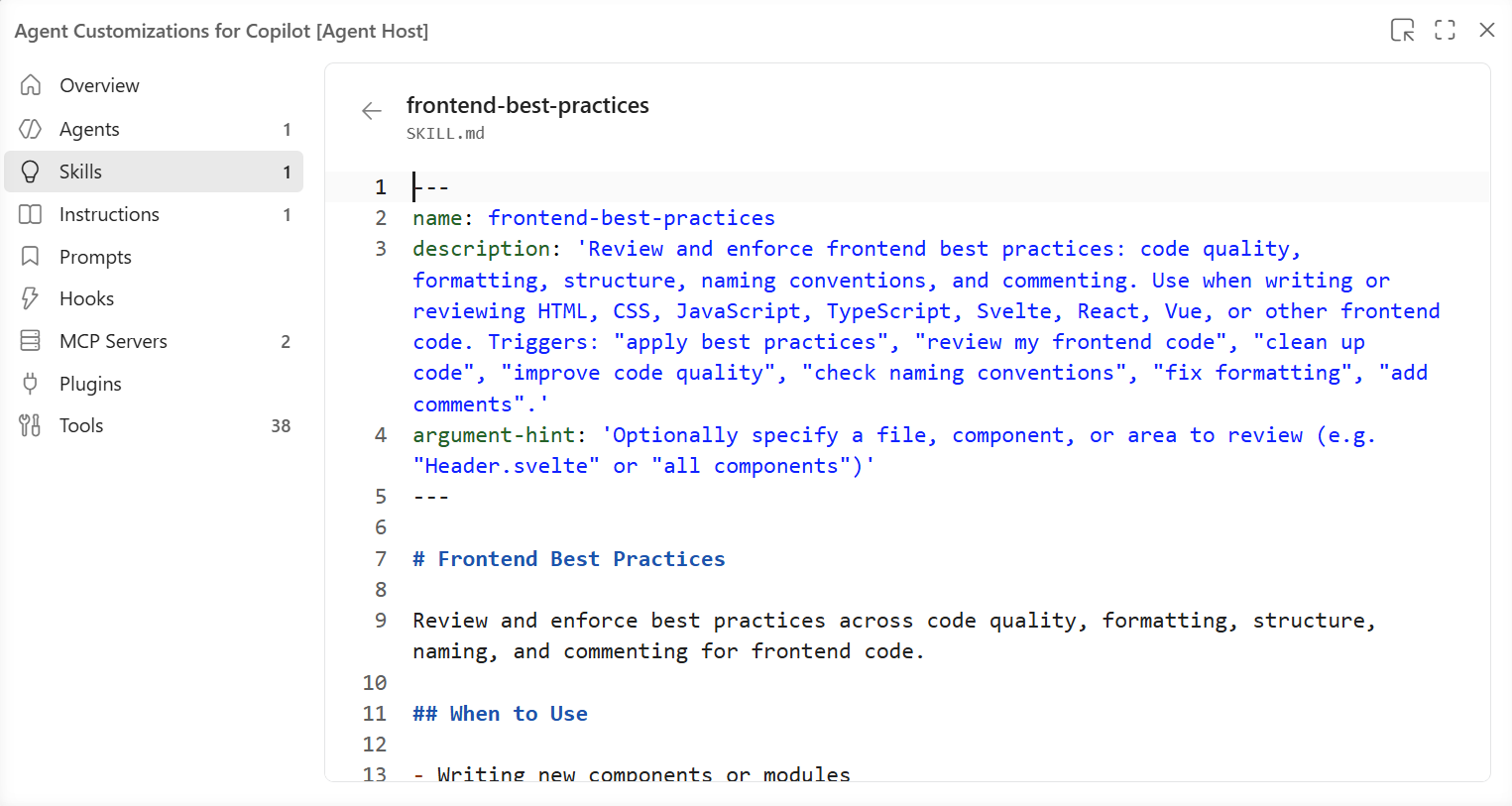This screenshot has width=1512, height=806.
Task: Click the Hooks lightning icon
Action: (x=31, y=298)
